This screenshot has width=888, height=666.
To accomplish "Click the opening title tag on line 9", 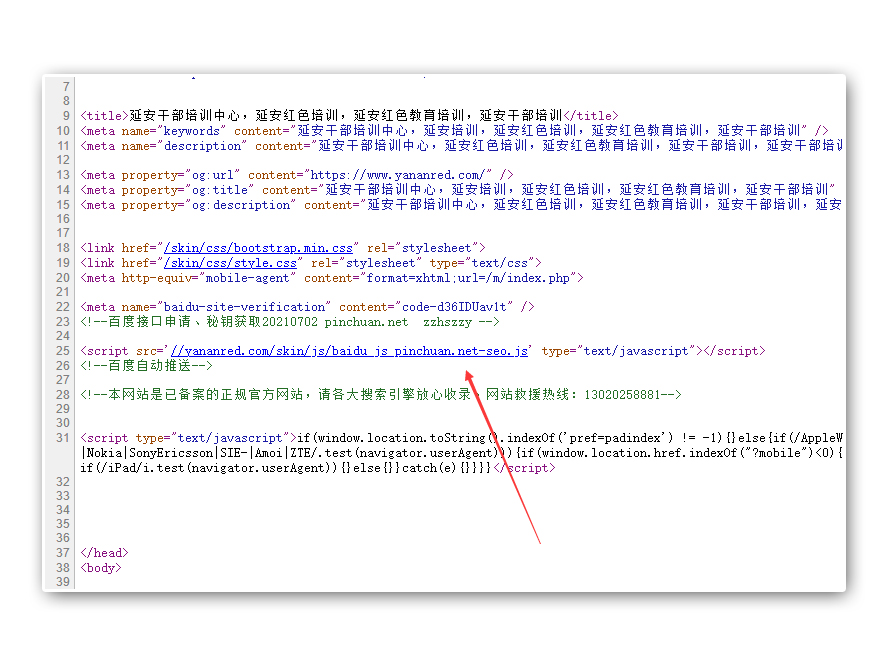I will (x=105, y=116).
